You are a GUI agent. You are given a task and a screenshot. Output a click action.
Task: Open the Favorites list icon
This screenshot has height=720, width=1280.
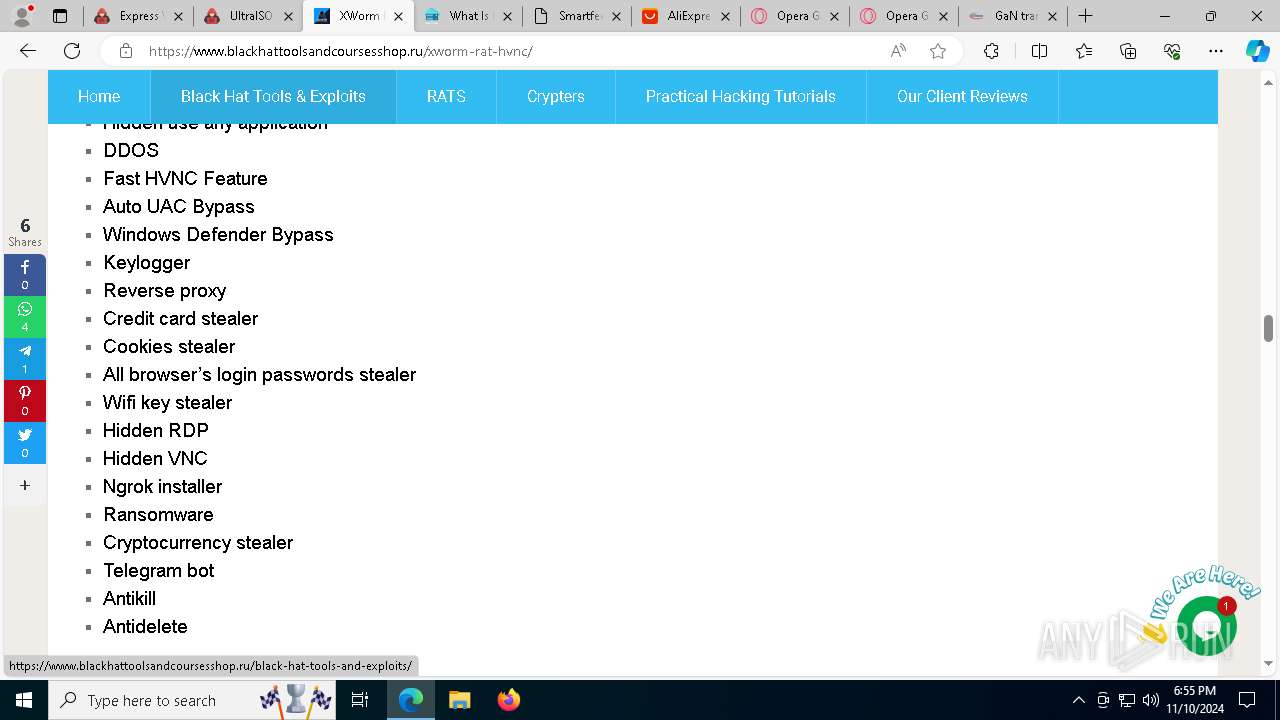[1084, 51]
